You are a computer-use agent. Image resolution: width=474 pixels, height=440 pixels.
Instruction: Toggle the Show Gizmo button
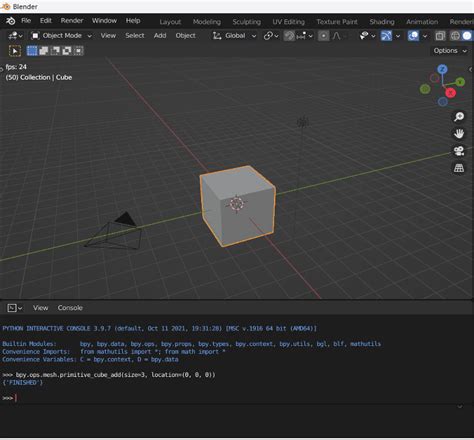[386, 36]
